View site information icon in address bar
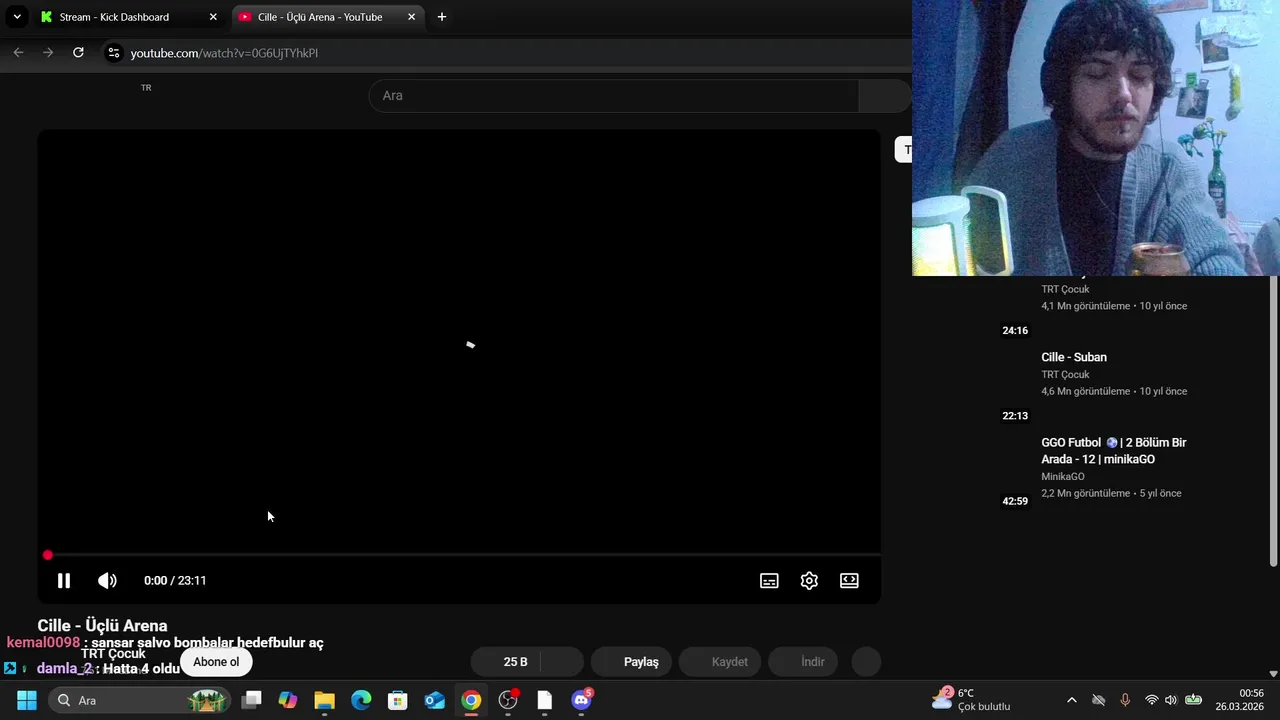Screen dimensions: 1280x720 (114, 53)
